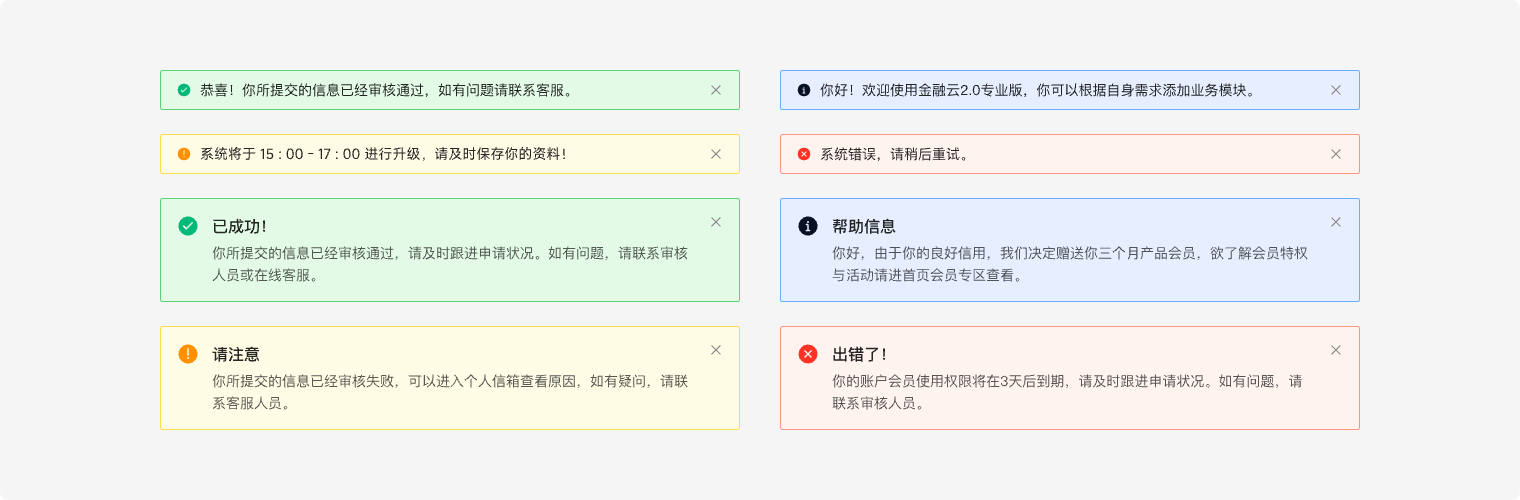Close the 请注意 warning card
Screen dimensions: 1520x500
point(716,350)
